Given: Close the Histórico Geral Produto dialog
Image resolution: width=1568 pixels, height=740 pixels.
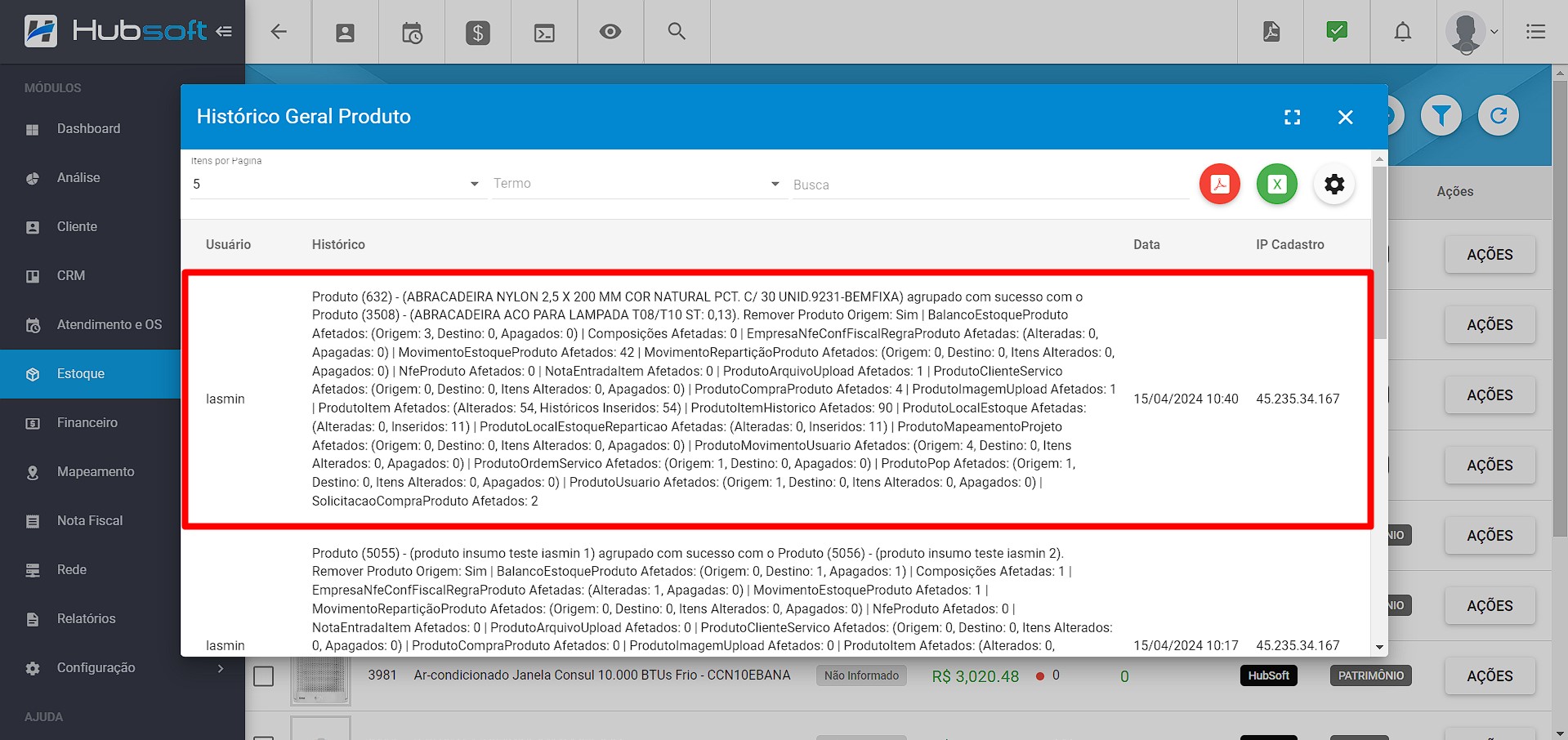Looking at the screenshot, I should pyautogui.click(x=1346, y=117).
